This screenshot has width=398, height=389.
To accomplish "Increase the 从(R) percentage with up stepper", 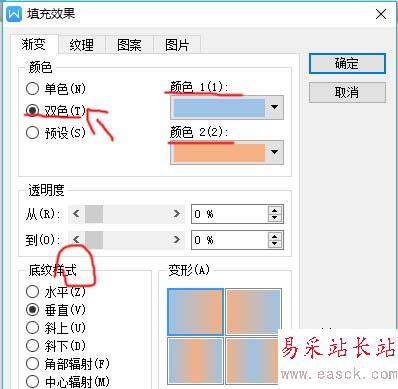I will click(x=274, y=211).
